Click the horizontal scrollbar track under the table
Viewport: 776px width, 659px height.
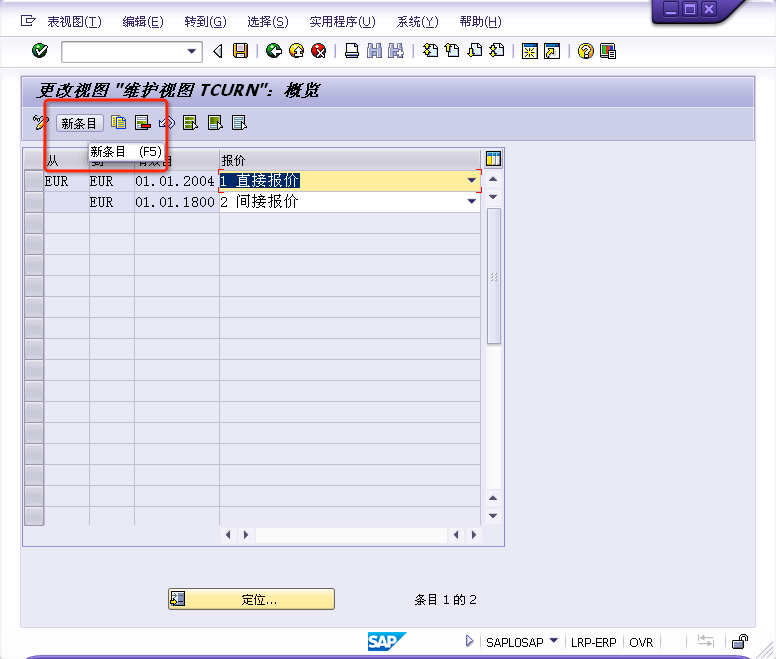click(351, 535)
